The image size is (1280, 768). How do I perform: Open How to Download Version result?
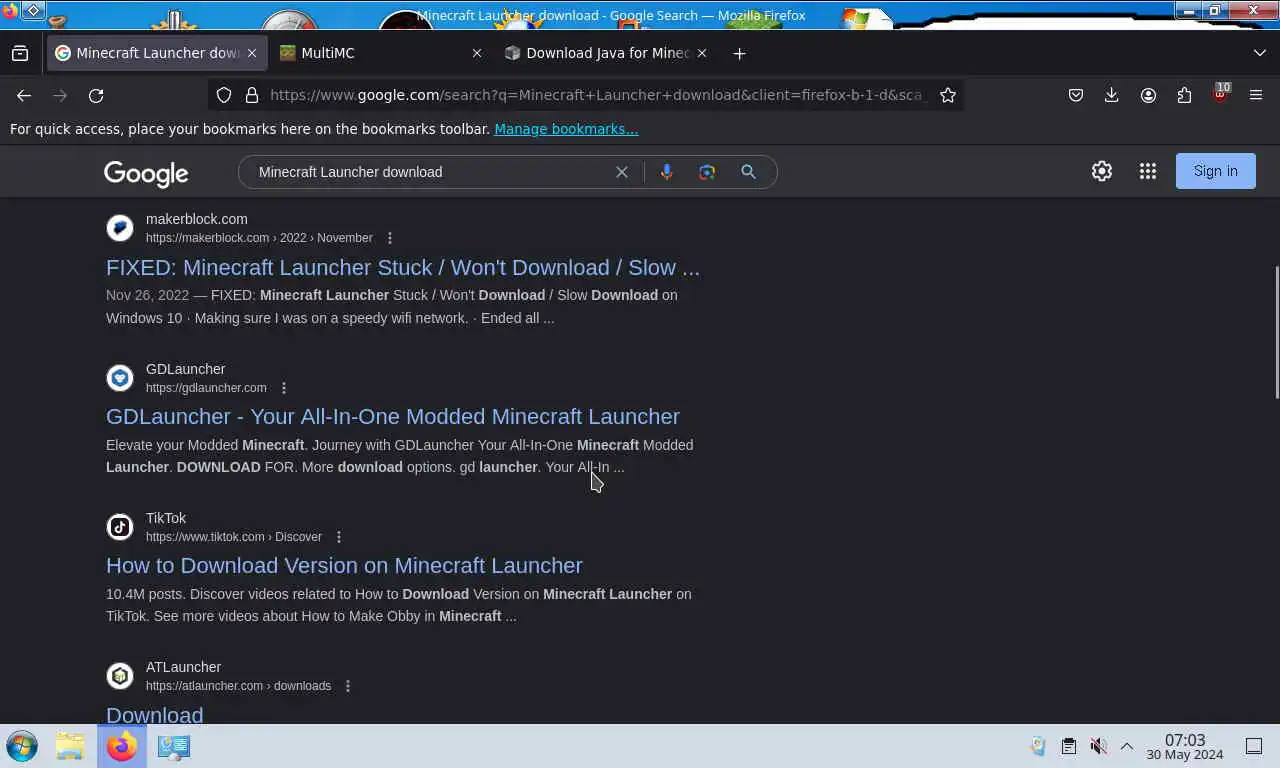(x=344, y=566)
